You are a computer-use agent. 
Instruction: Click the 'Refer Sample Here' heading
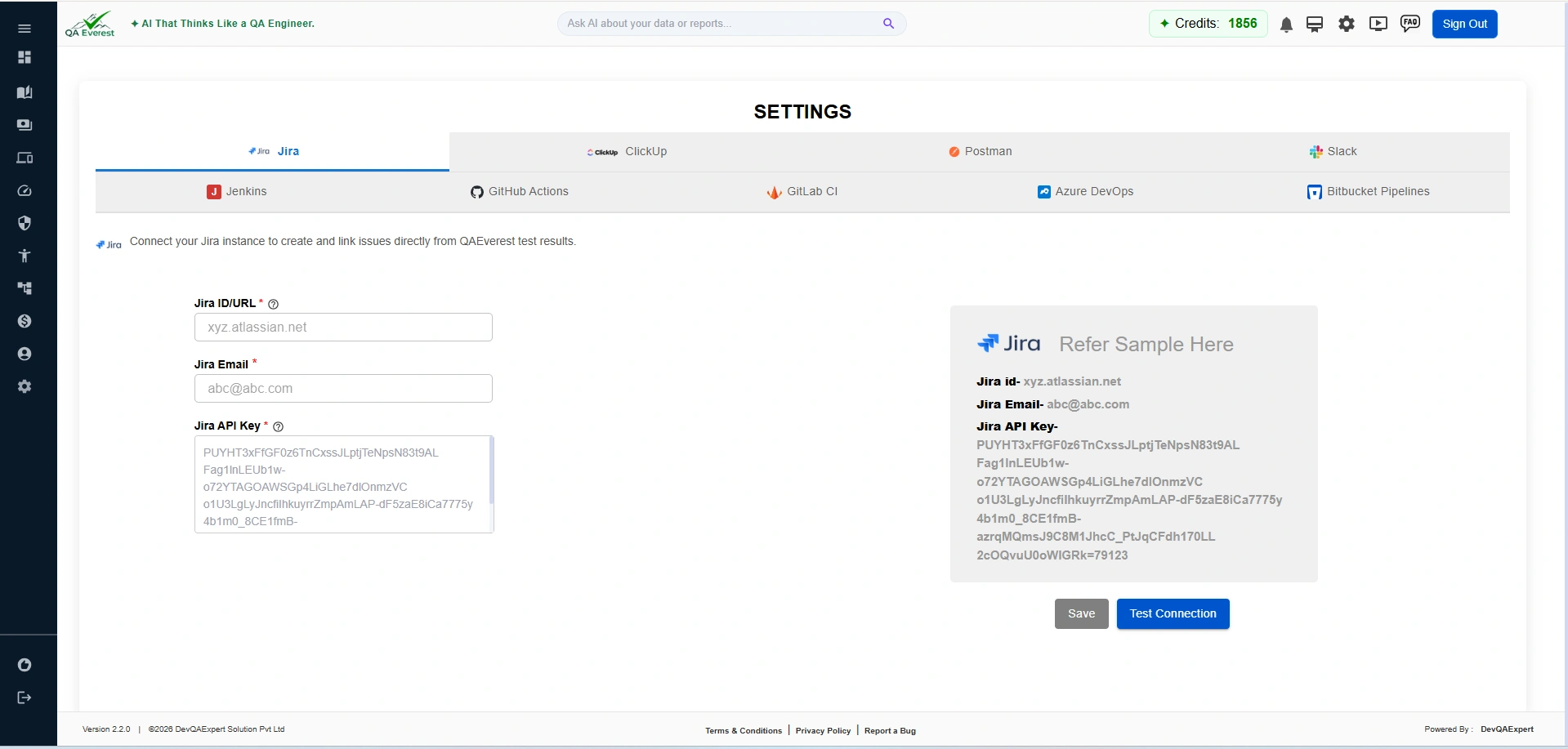[1146, 345]
